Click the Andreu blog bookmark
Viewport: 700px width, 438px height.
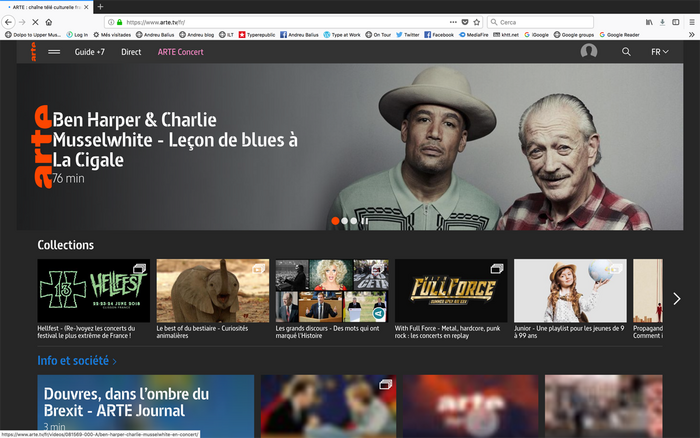pos(196,34)
